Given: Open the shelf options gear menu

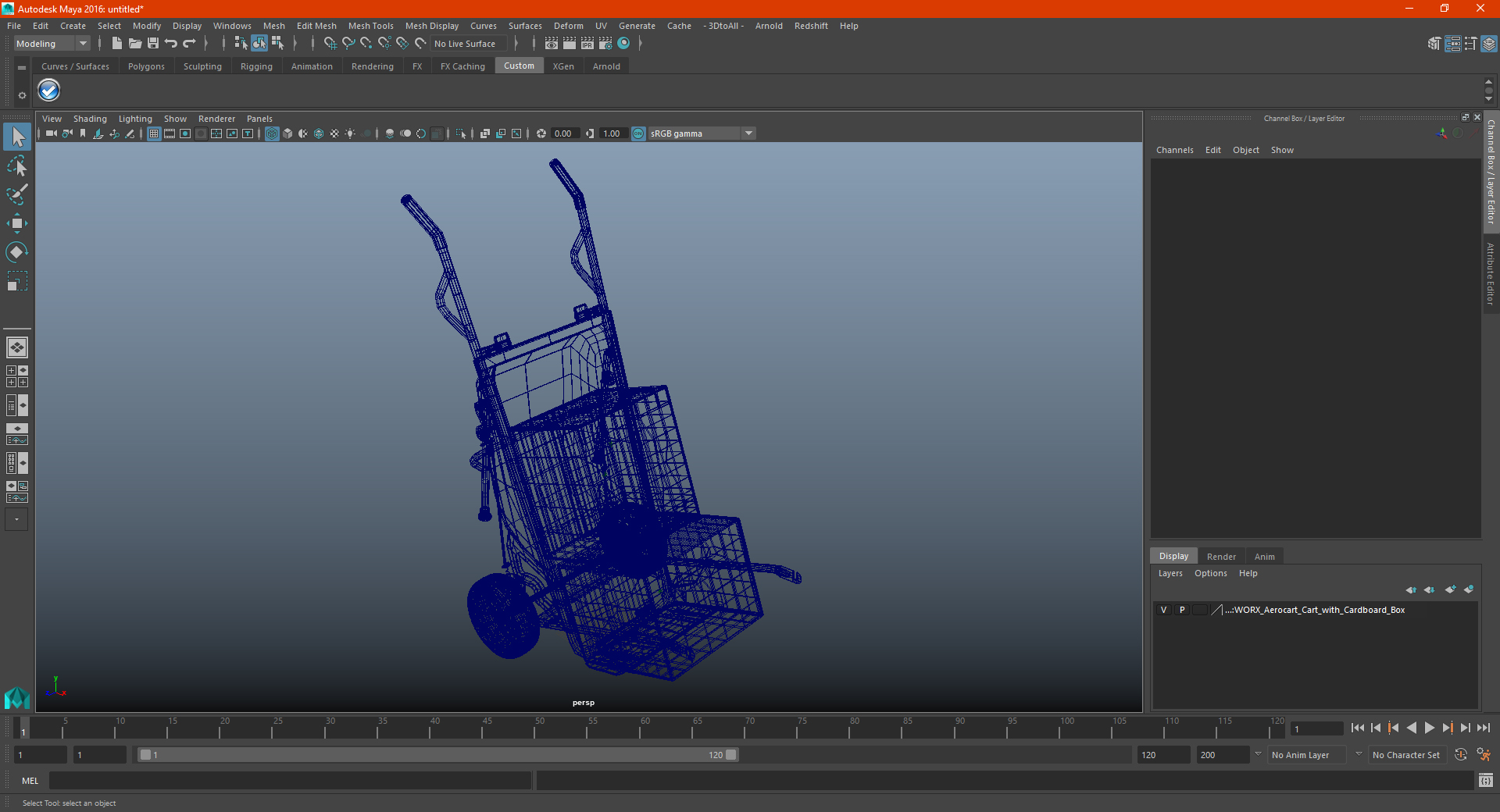Looking at the screenshot, I should coord(22,95).
